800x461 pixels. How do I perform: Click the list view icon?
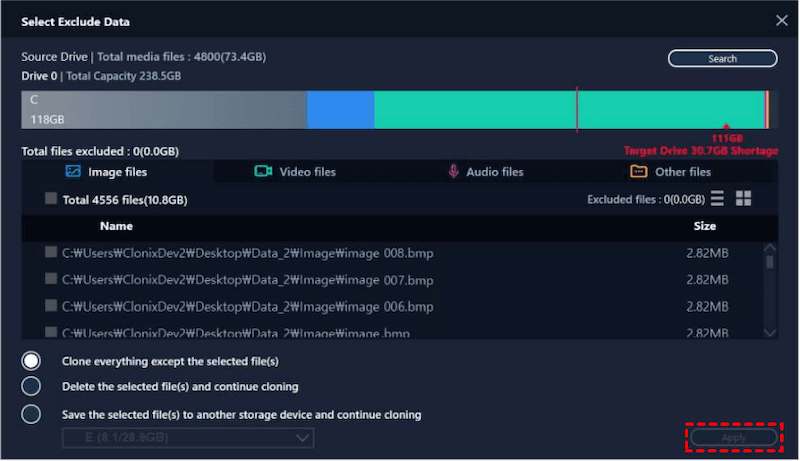tap(717, 199)
